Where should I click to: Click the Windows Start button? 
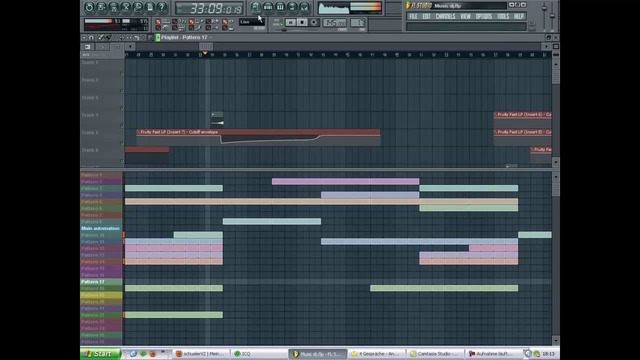(100, 353)
